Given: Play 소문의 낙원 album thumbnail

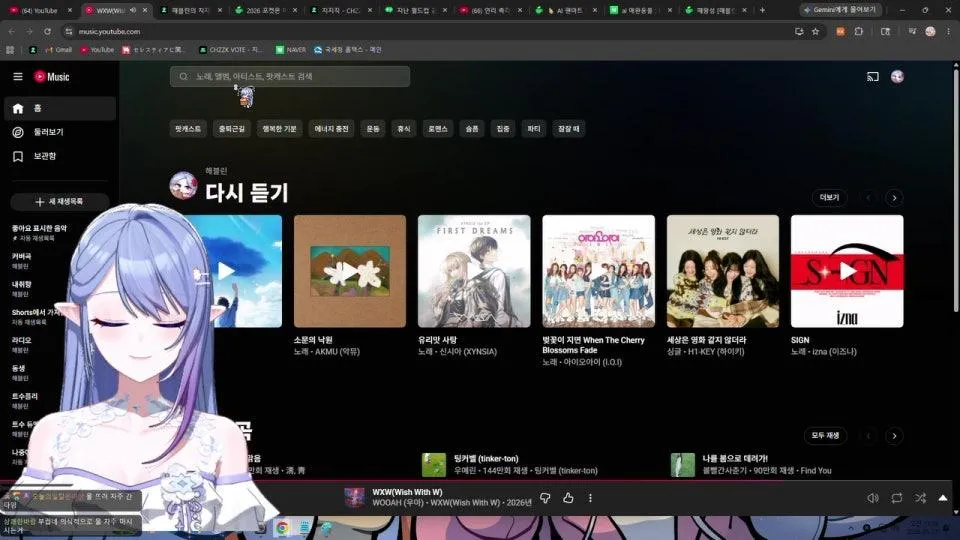Looking at the screenshot, I should click(350, 271).
